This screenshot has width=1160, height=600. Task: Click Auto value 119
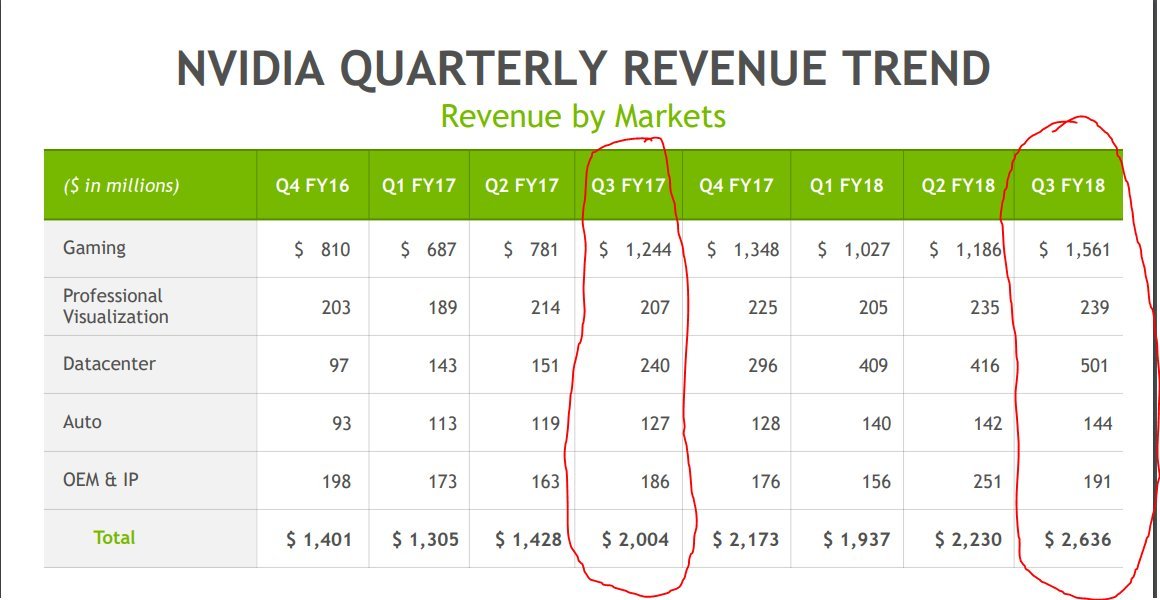point(545,423)
